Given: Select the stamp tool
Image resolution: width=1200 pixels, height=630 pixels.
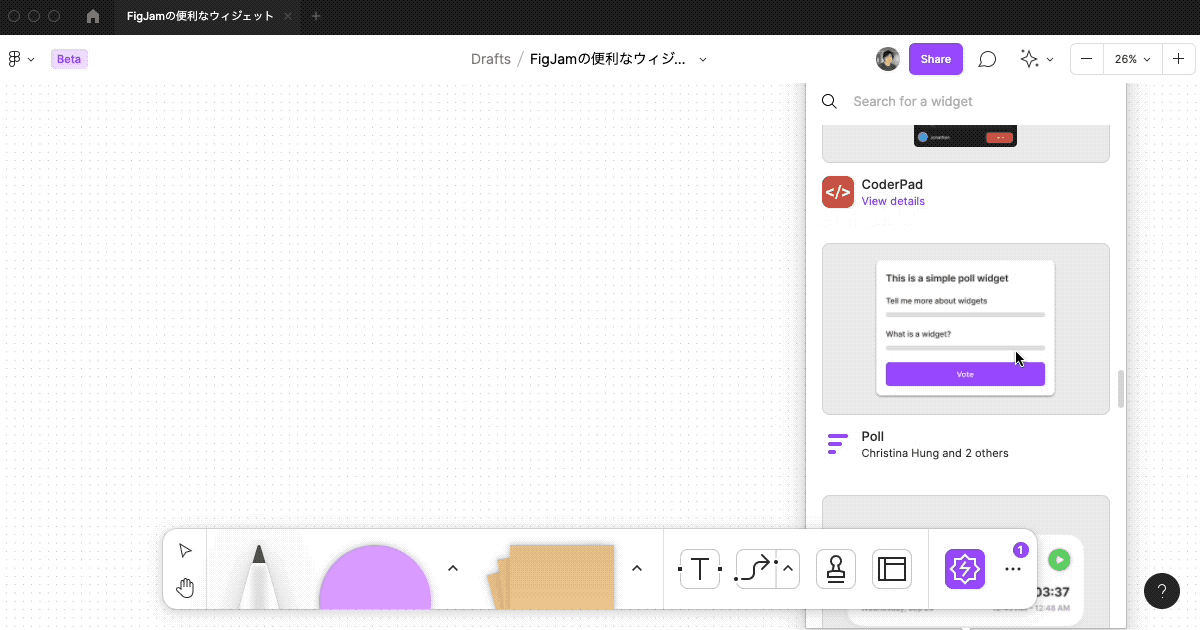Looking at the screenshot, I should (835, 568).
